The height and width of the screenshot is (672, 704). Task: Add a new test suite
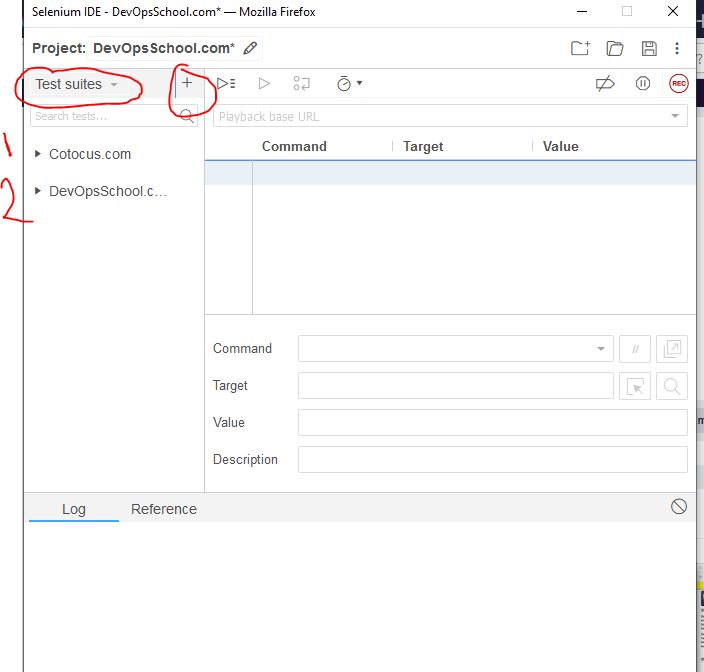[x=186, y=83]
